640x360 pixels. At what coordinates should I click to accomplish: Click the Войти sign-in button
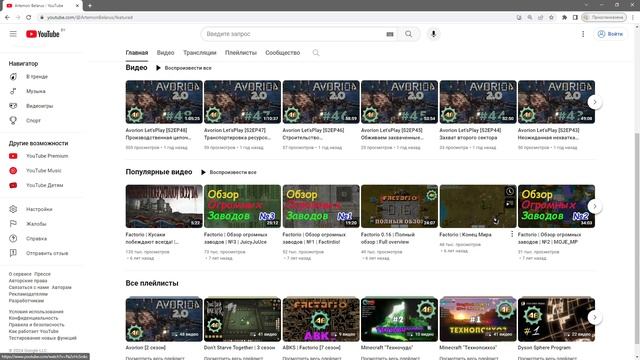pos(610,34)
